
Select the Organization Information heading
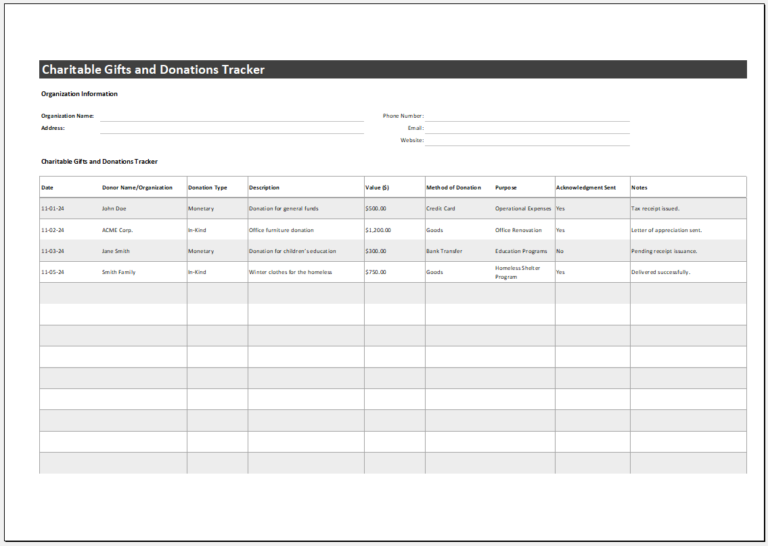[79, 94]
